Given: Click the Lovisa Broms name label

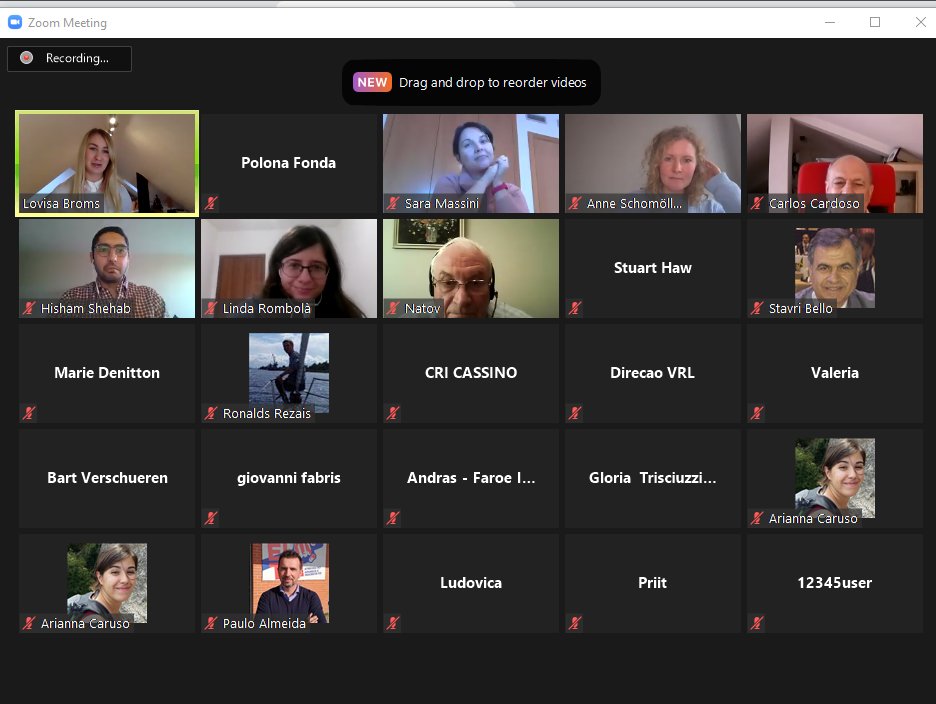Looking at the screenshot, I should (61, 203).
